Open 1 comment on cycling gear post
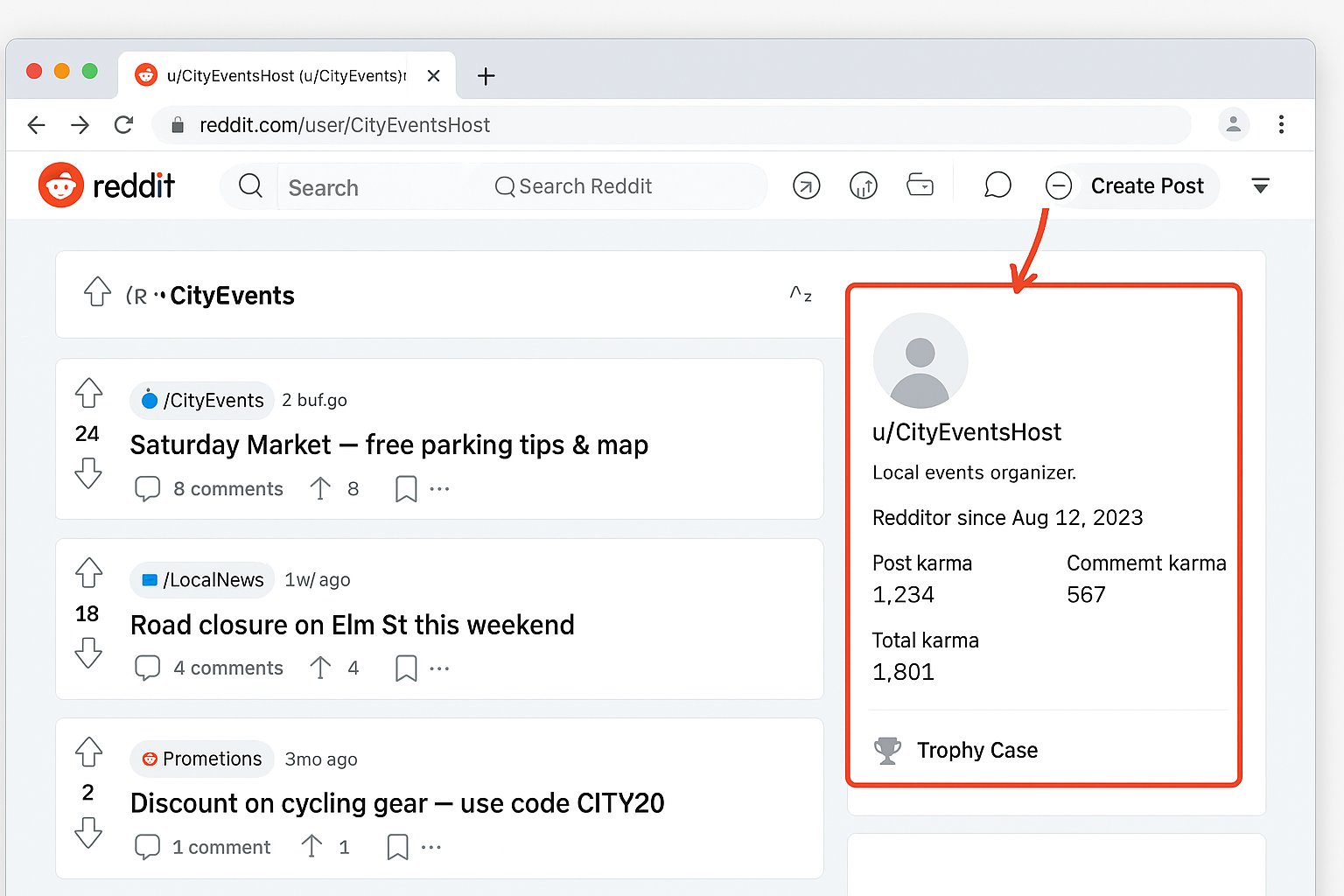This screenshot has height=896, width=1344. pyautogui.click(x=221, y=847)
